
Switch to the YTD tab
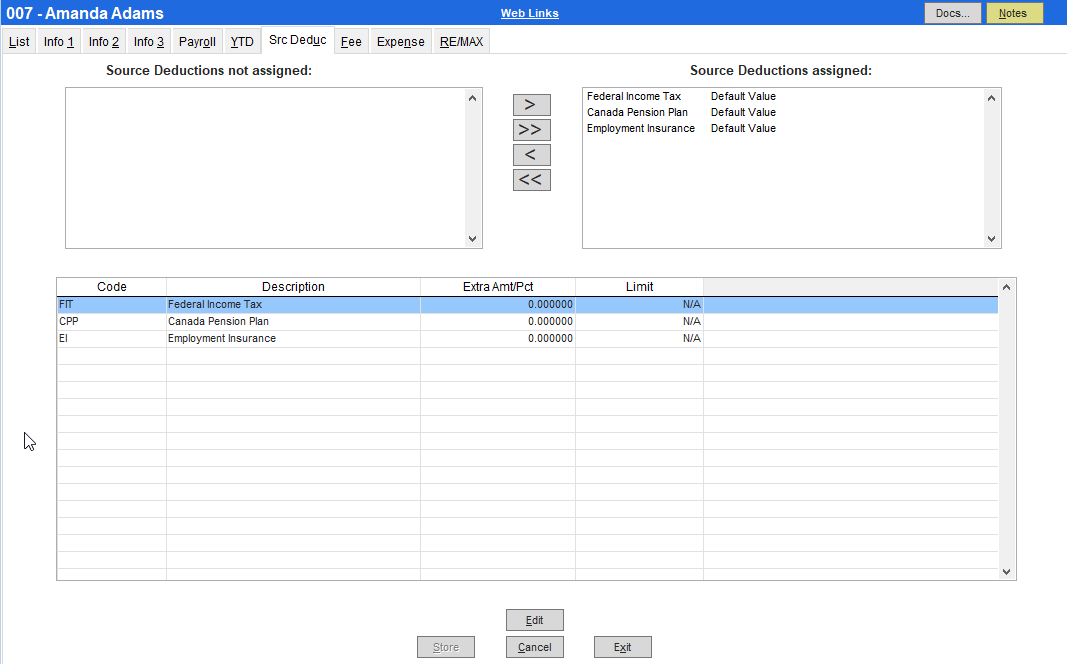click(242, 42)
